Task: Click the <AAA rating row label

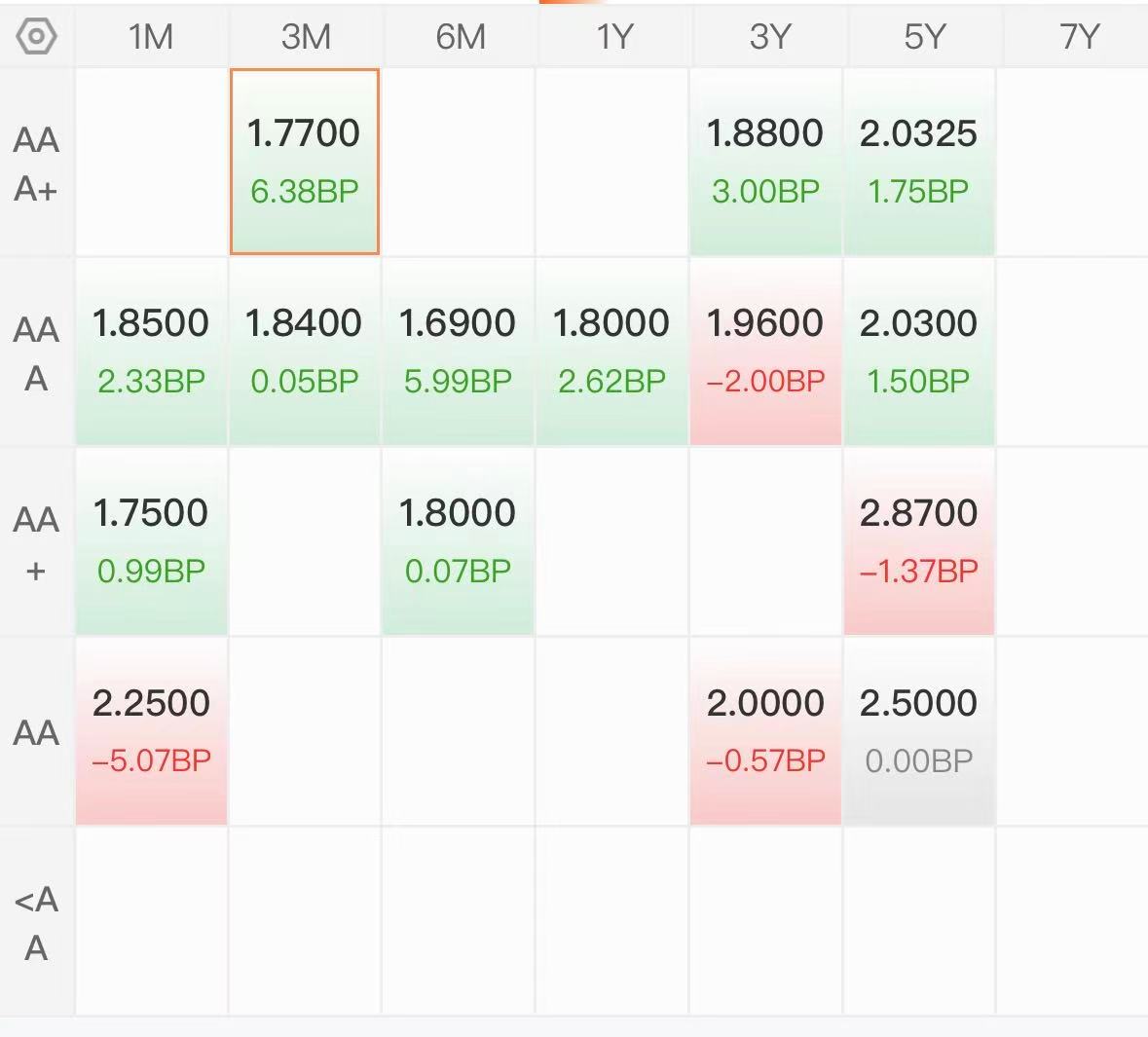Action: [x=36, y=923]
